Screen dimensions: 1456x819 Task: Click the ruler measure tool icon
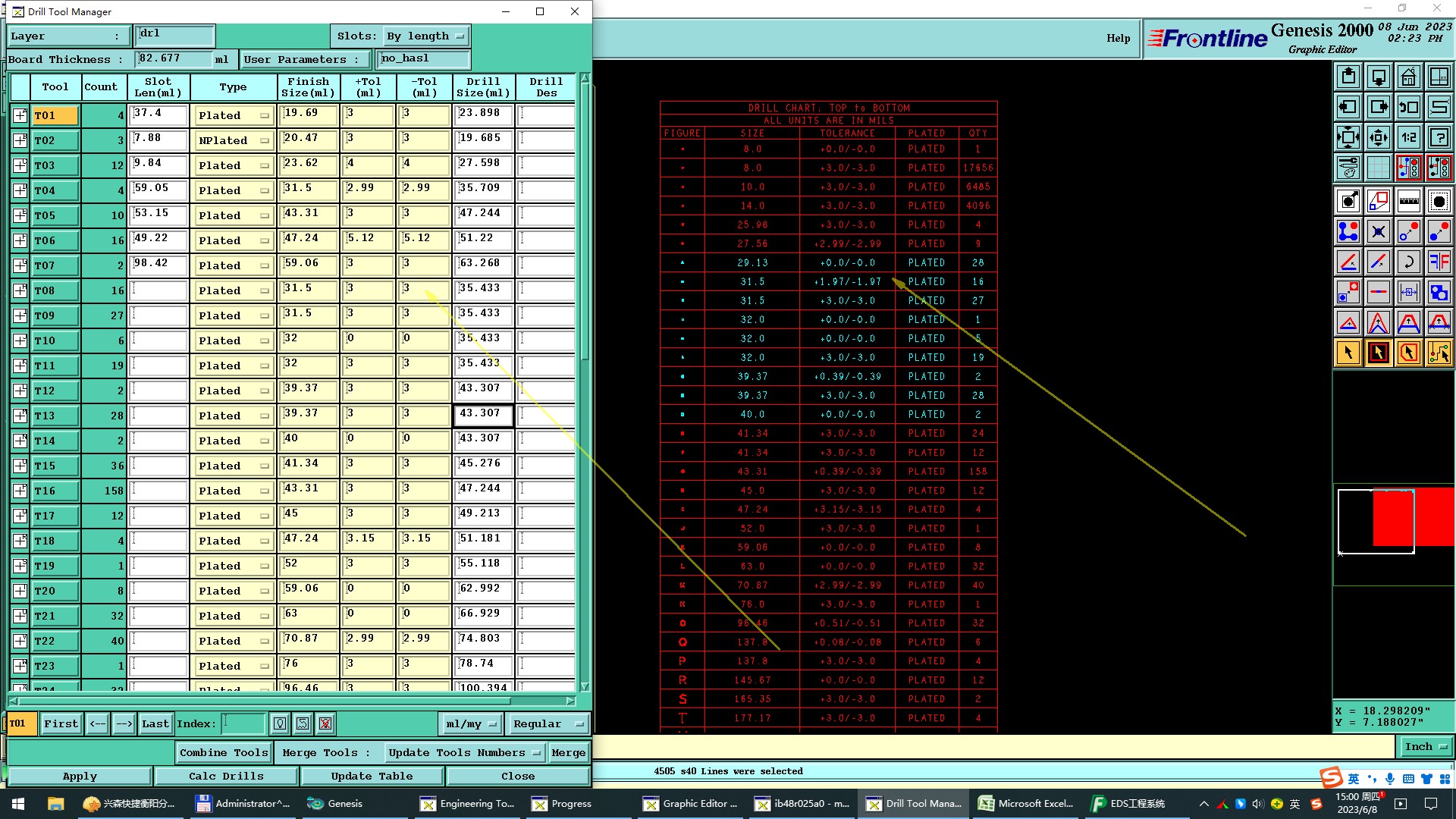click(1408, 201)
